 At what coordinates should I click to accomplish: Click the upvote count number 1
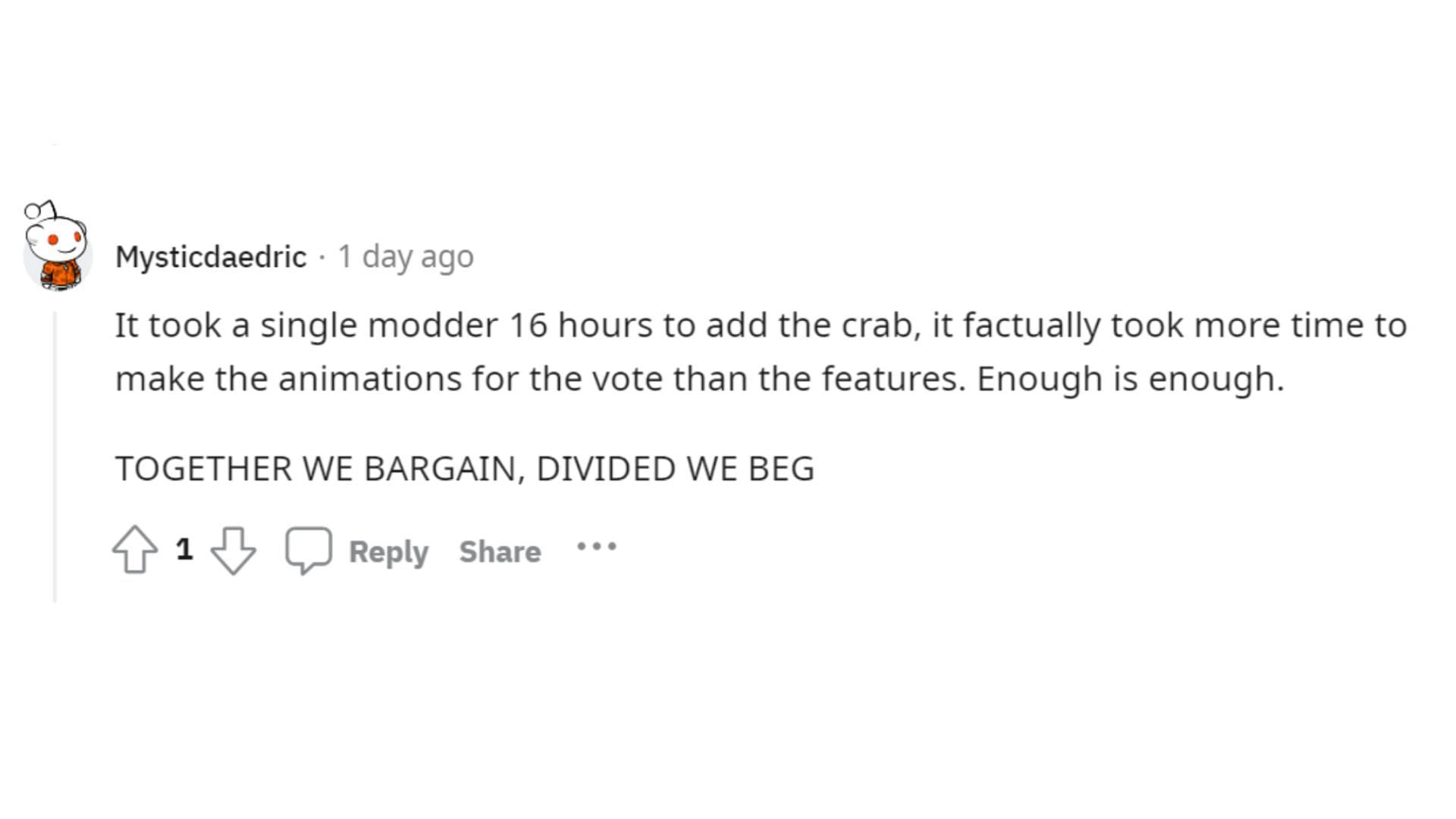pyautogui.click(x=183, y=551)
